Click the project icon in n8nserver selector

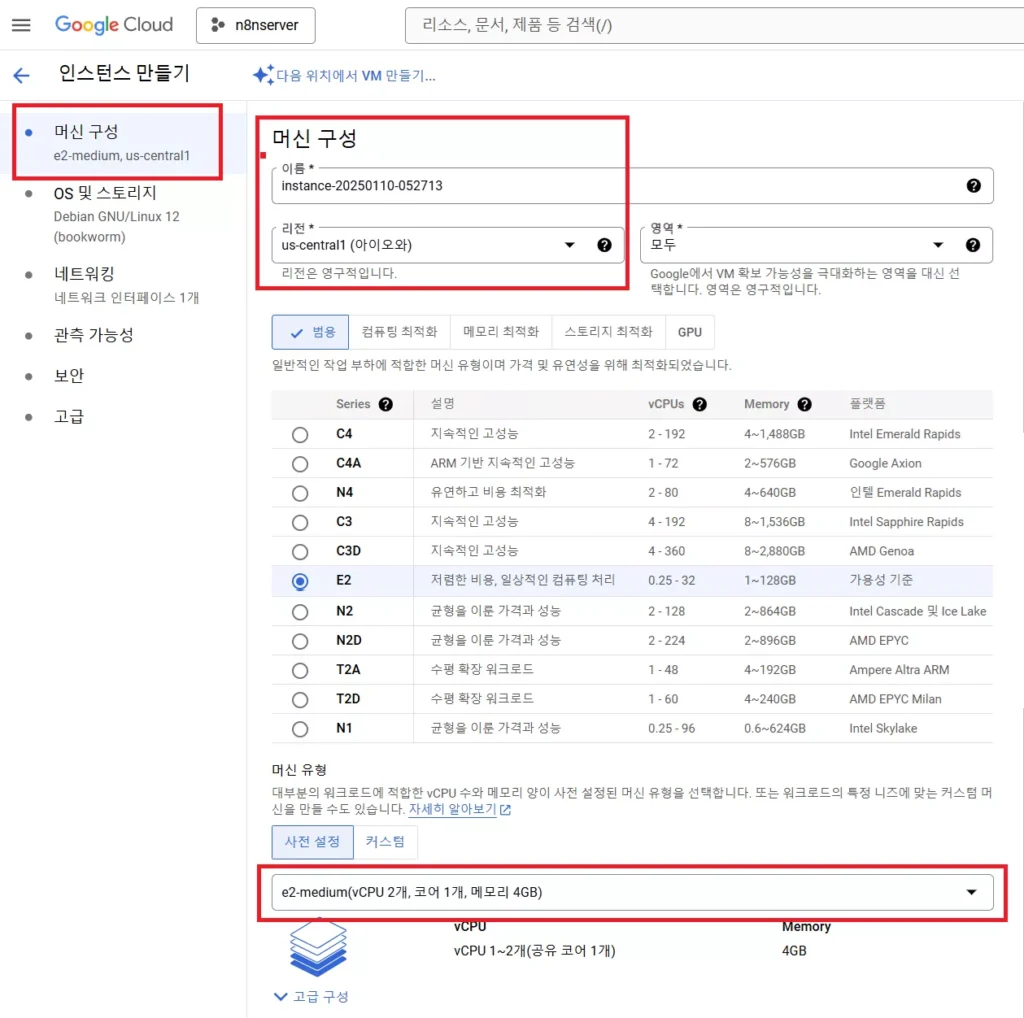217,25
